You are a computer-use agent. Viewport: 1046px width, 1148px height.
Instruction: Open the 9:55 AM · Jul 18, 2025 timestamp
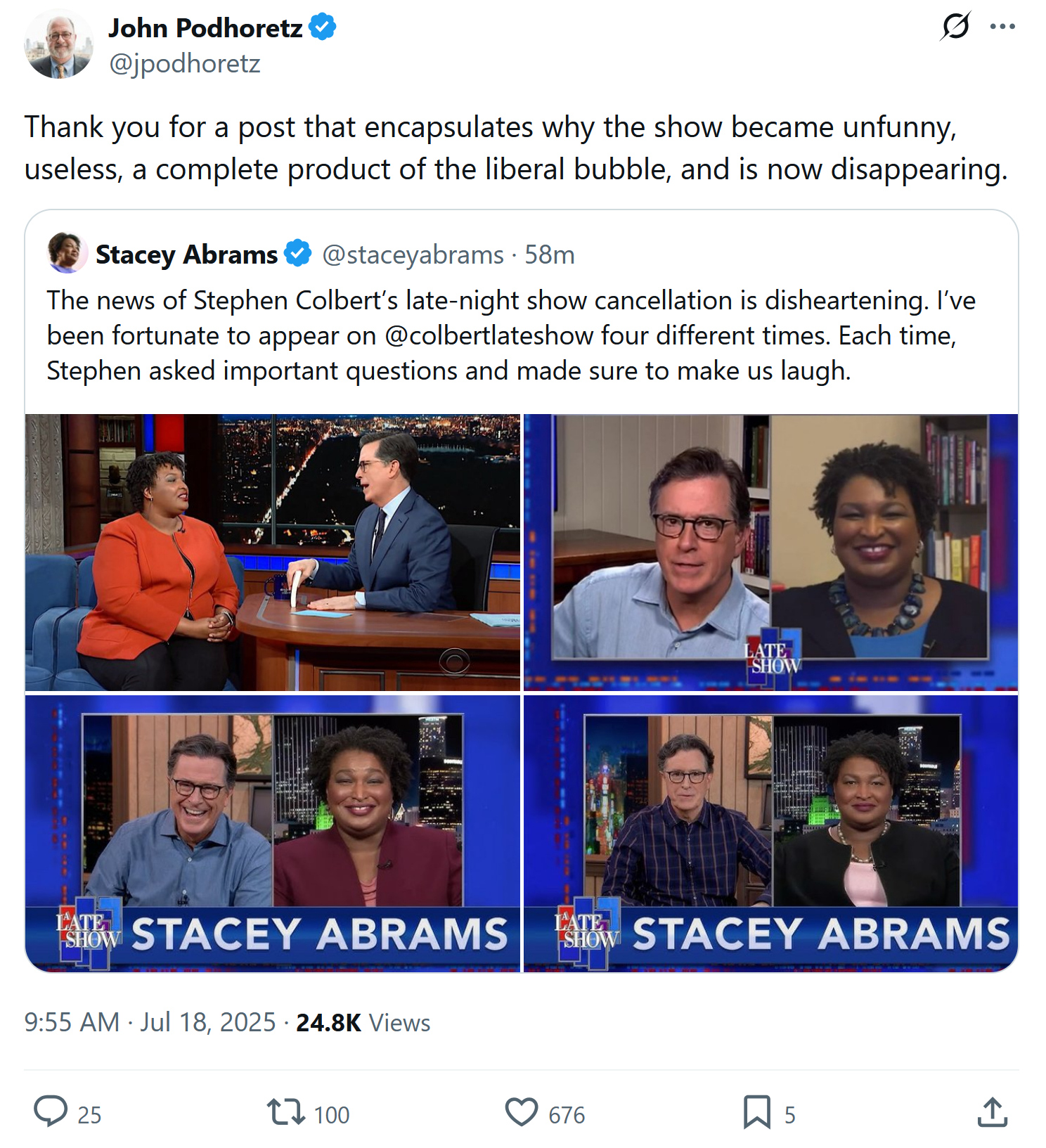pos(150,1022)
